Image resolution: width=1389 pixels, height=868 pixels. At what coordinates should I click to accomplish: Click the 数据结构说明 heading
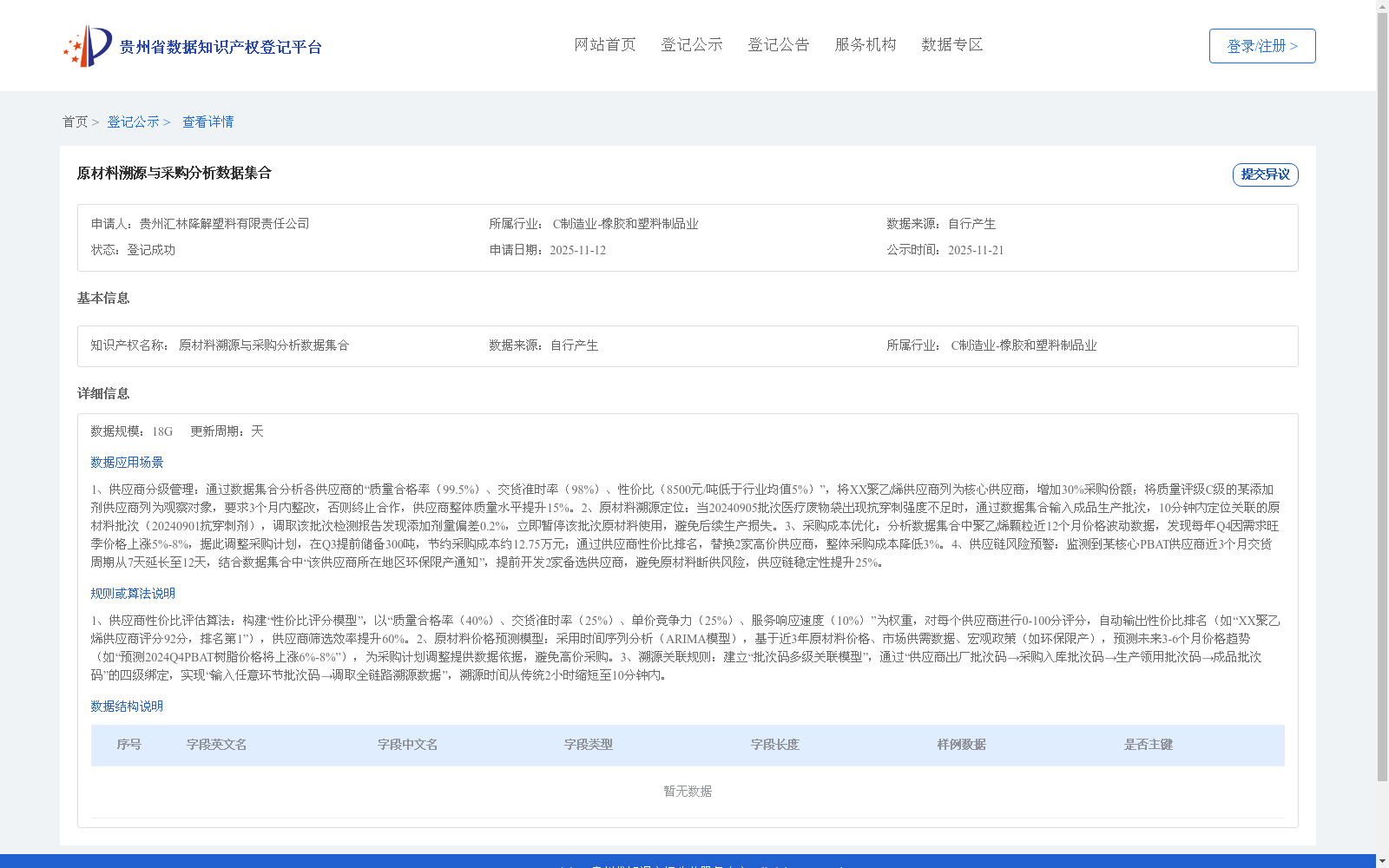pos(127,707)
